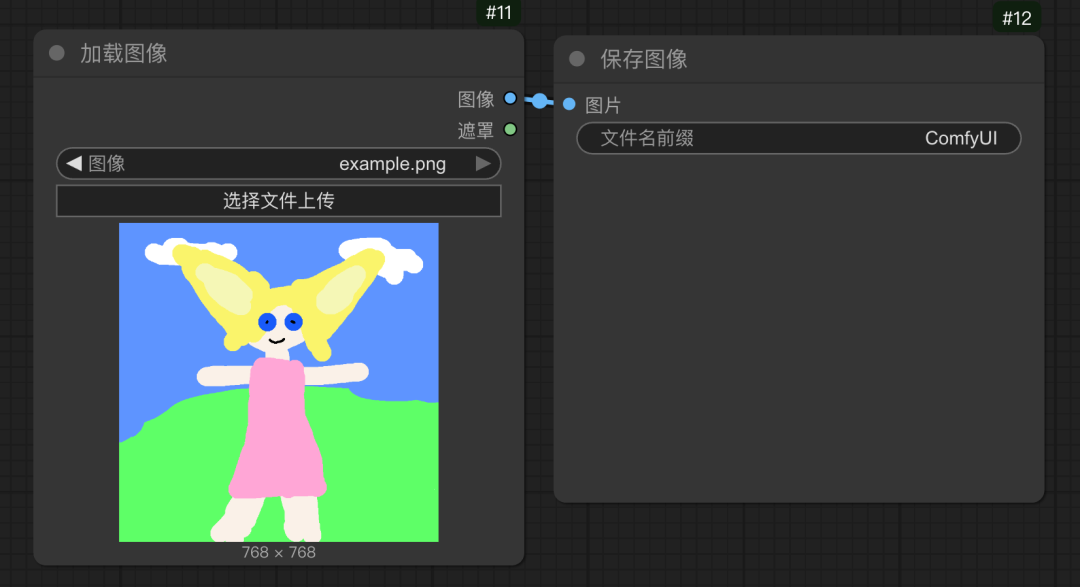Viewport: 1080px width, 587px height.
Task: Click the #12 node ID badge
Action: (1017, 18)
